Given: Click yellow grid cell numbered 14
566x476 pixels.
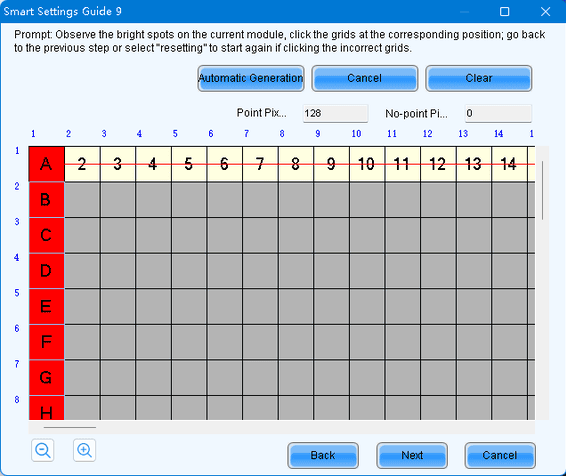Looking at the screenshot, I should 509,164.
